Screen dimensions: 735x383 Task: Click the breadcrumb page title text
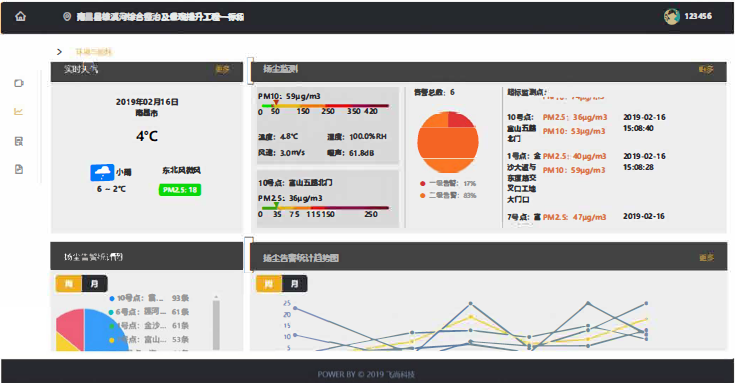point(94,52)
